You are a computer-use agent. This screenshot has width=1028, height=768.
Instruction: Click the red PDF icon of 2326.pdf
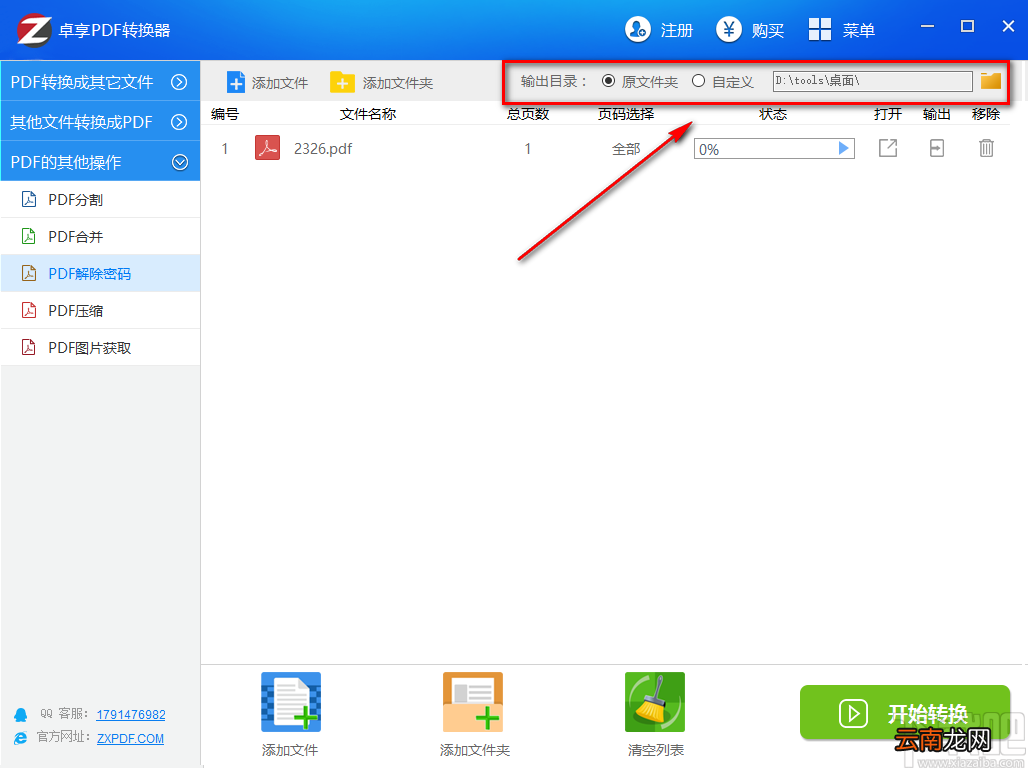[x=267, y=148]
